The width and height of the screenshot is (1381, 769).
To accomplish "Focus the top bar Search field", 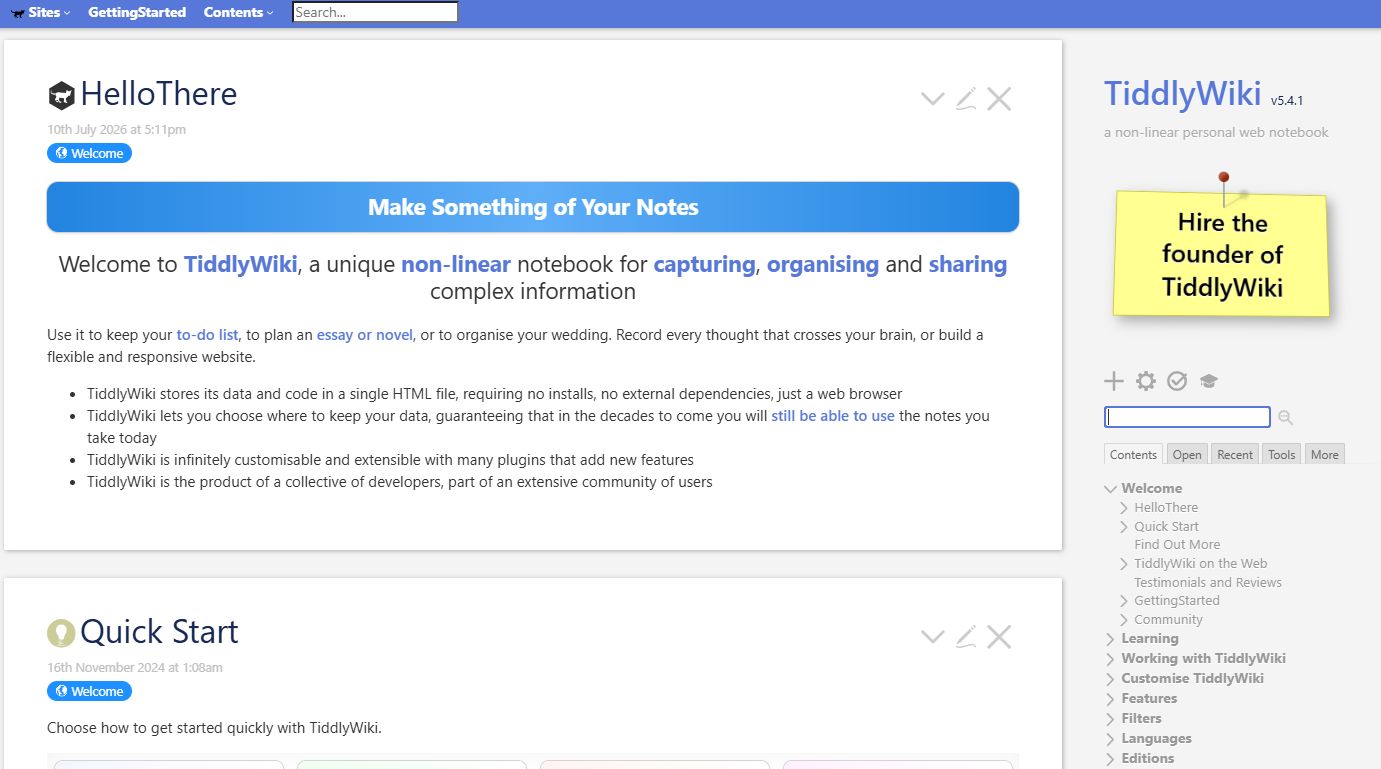I will click(375, 12).
